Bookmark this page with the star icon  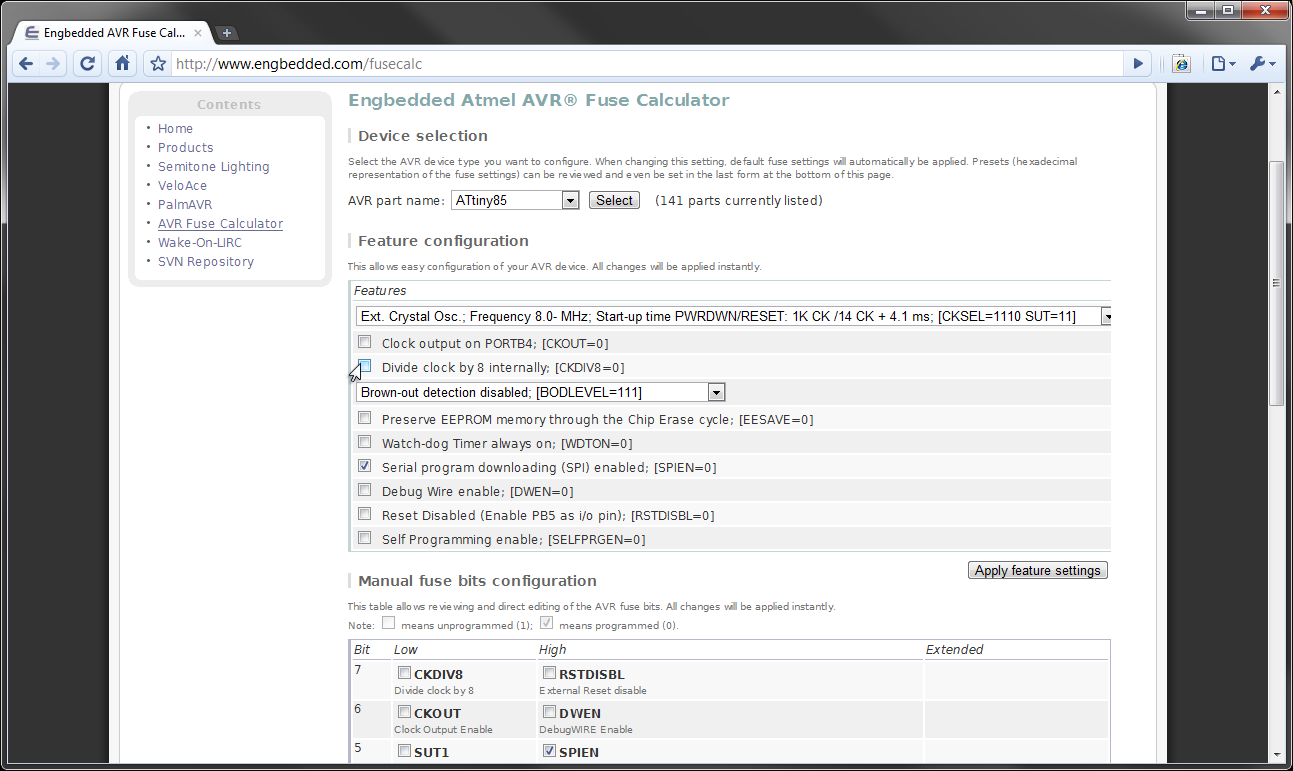[x=157, y=64]
